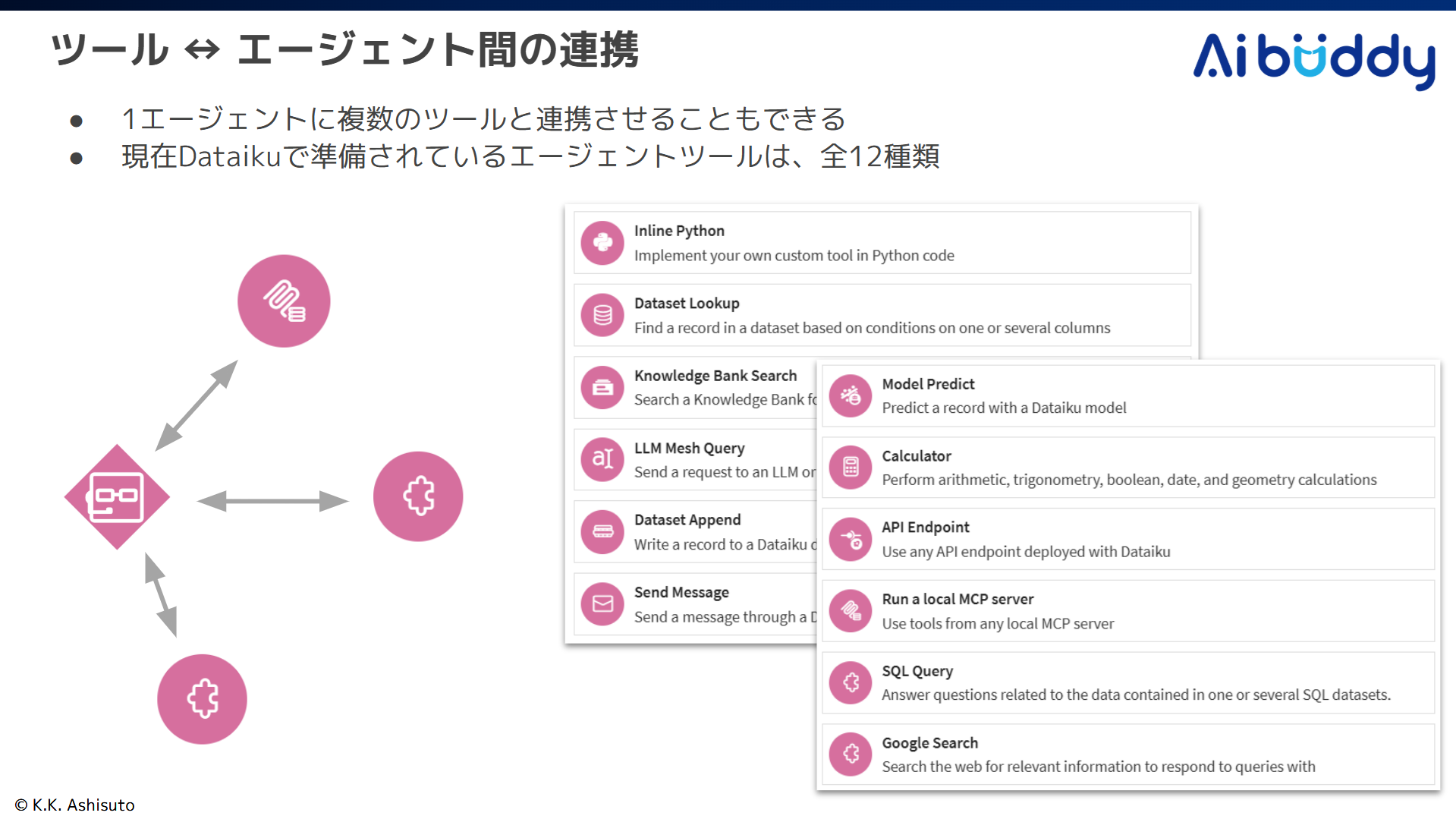Screen dimensions: 1456x819
Task: Select the SQL Query puzzle icon
Action: [x=851, y=682]
